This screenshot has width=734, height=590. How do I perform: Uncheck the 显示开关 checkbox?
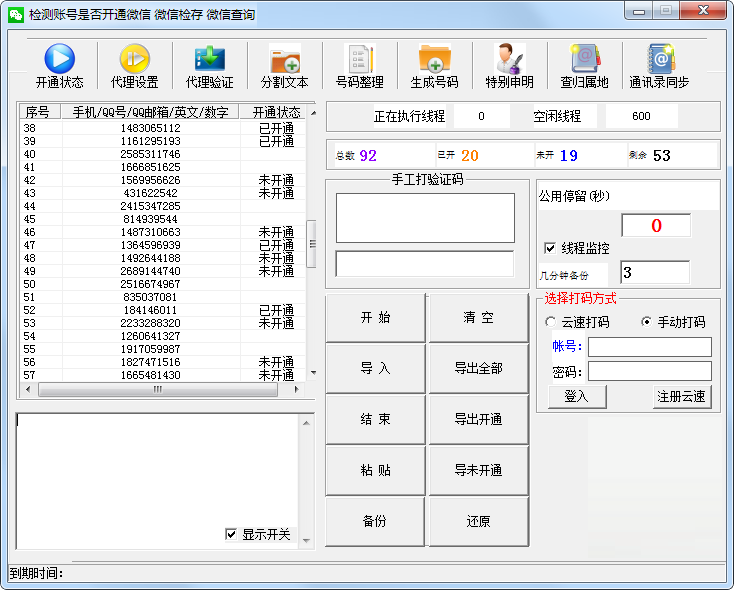coord(232,535)
